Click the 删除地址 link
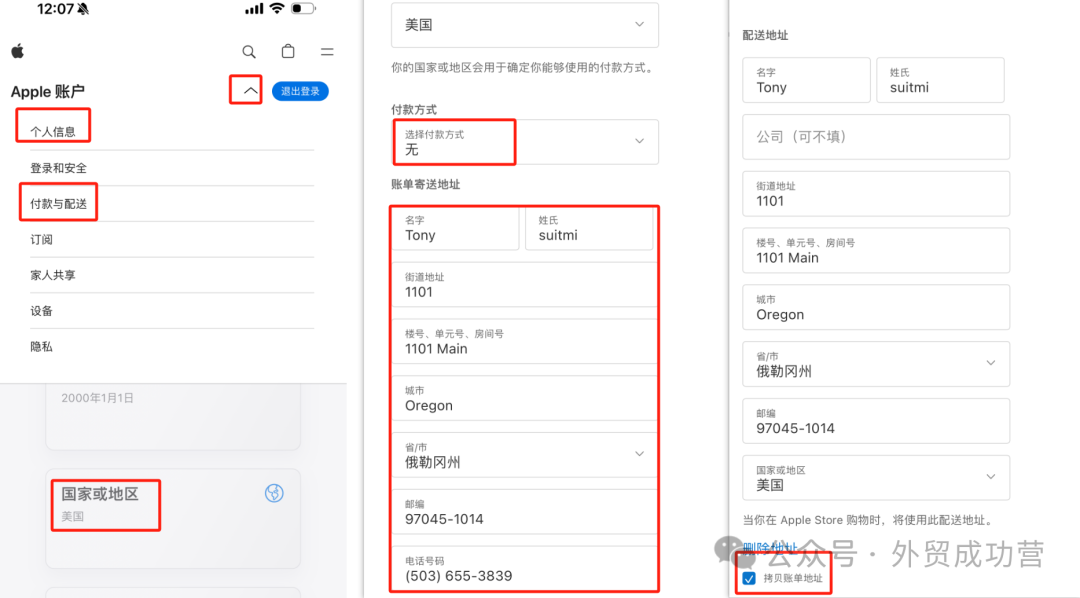 [x=770, y=548]
